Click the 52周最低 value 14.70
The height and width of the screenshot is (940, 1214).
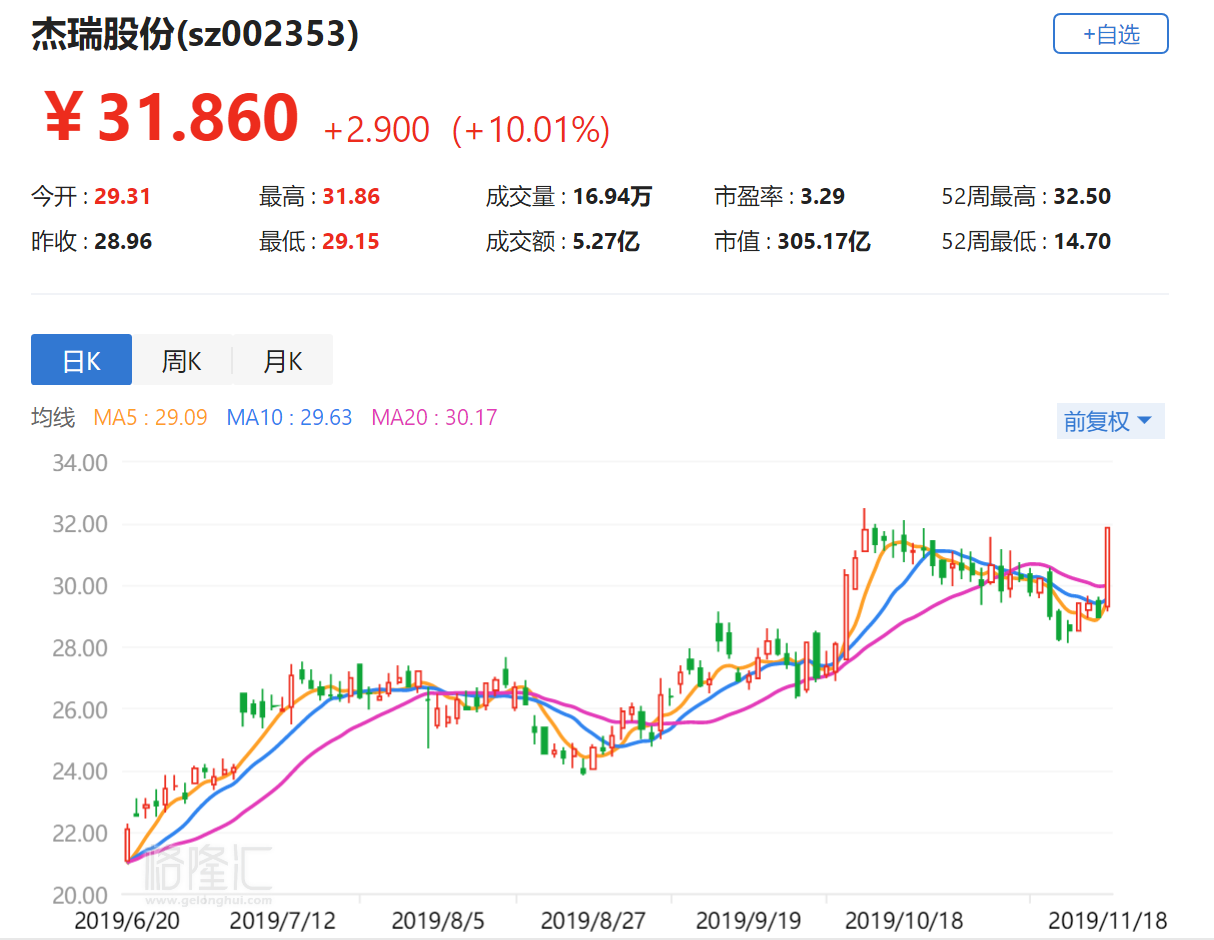[x=1082, y=241]
